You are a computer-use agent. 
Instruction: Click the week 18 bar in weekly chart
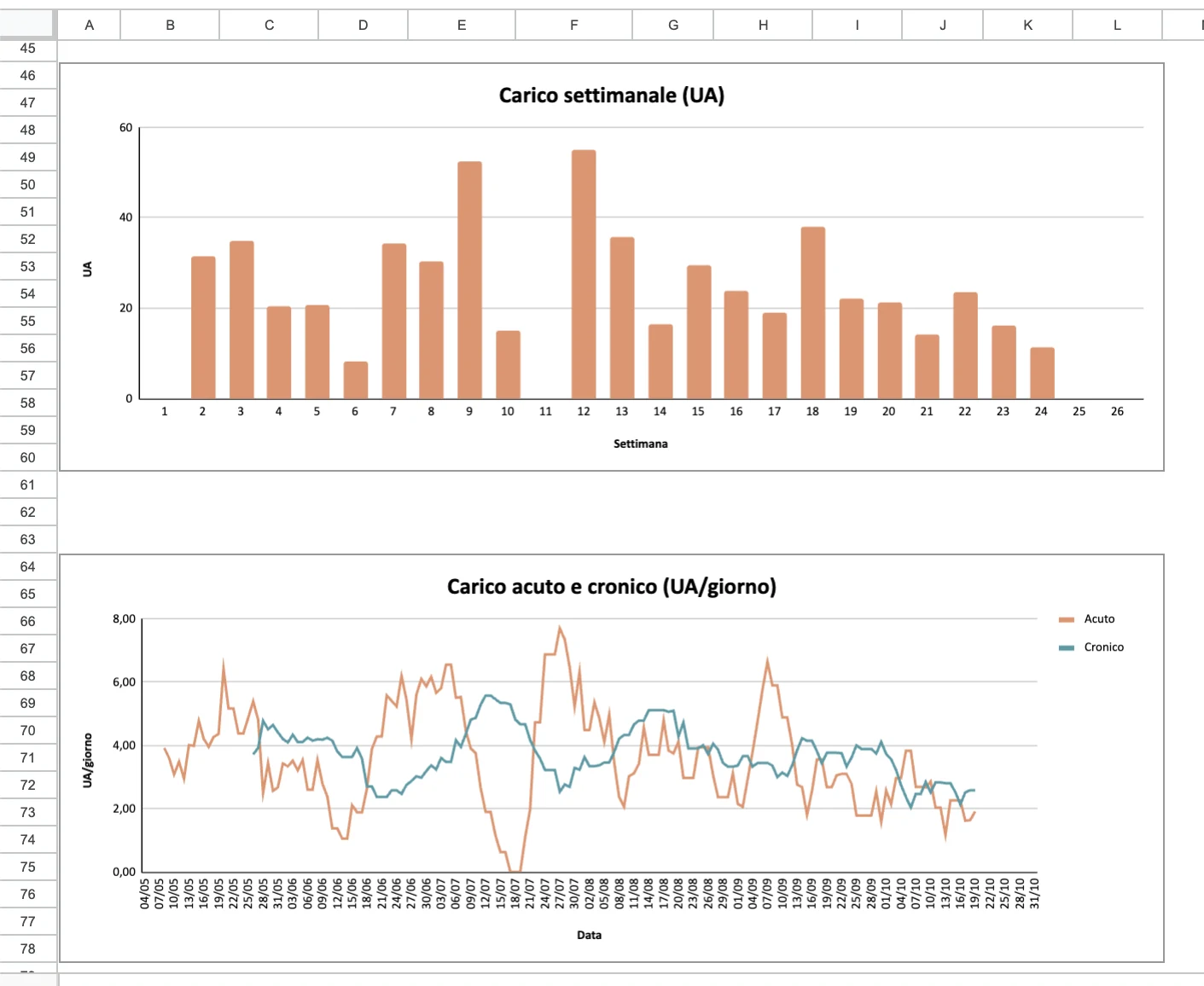[813, 313]
